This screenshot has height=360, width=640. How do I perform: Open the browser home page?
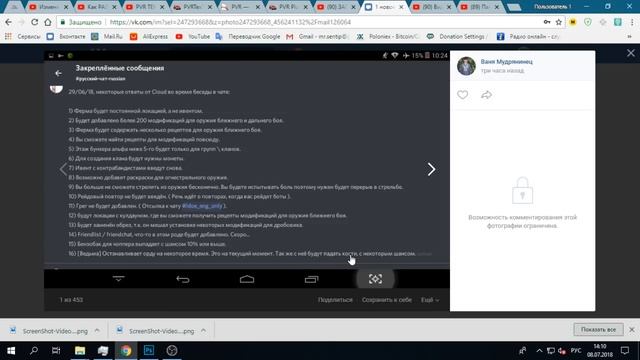(48, 22)
